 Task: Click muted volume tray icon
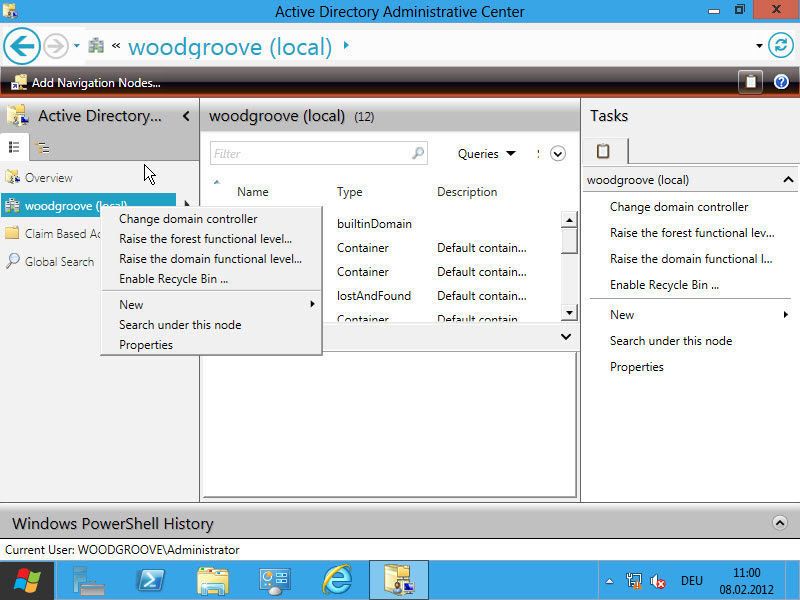pos(658,581)
